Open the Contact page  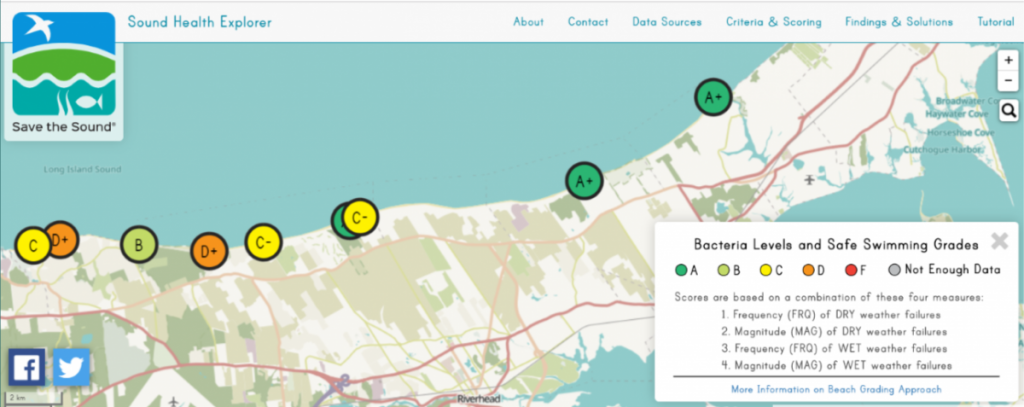(x=588, y=22)
